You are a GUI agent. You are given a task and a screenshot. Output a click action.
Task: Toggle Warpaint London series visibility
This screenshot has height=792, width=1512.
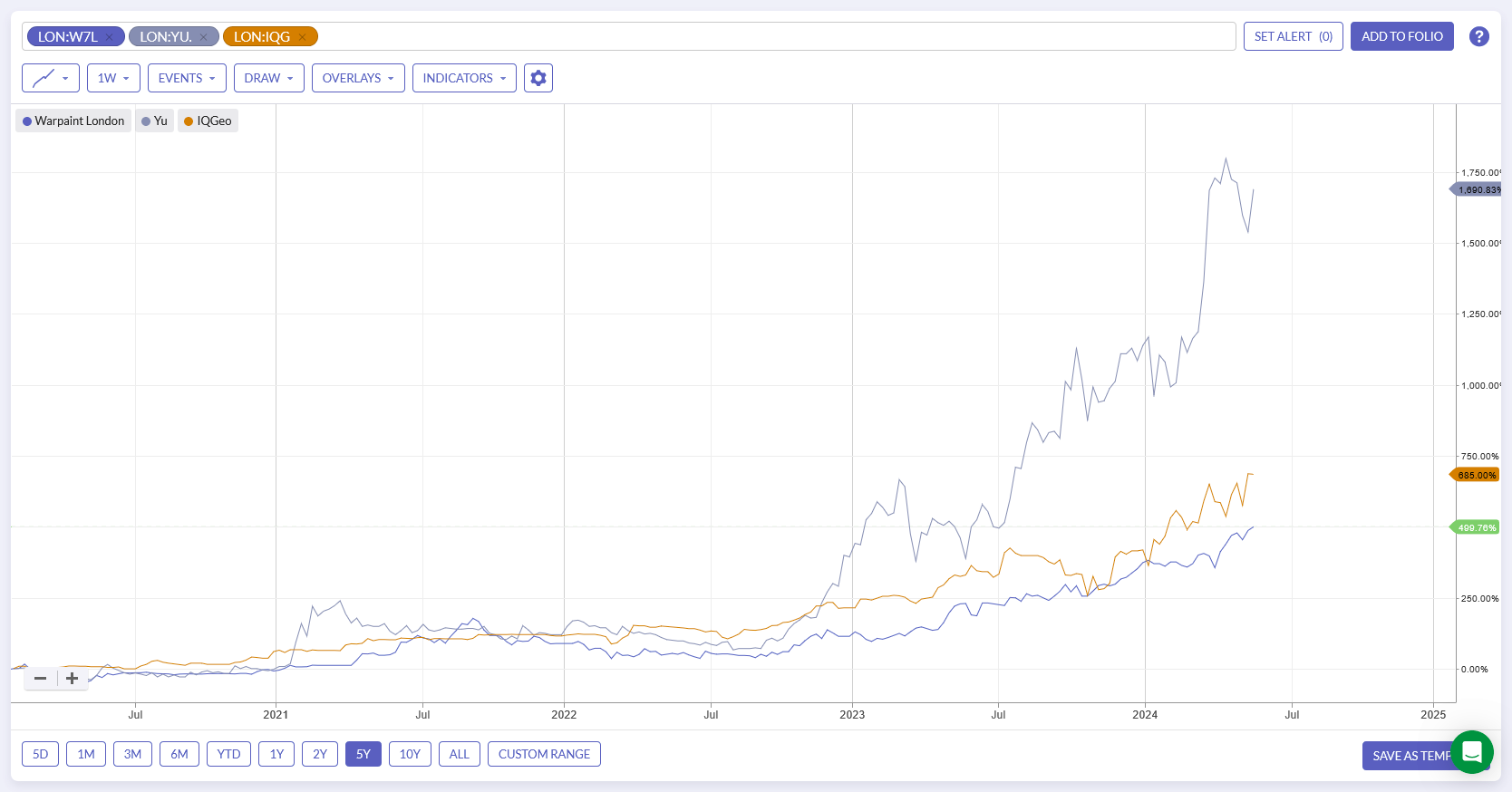click(x=73, y=121)
